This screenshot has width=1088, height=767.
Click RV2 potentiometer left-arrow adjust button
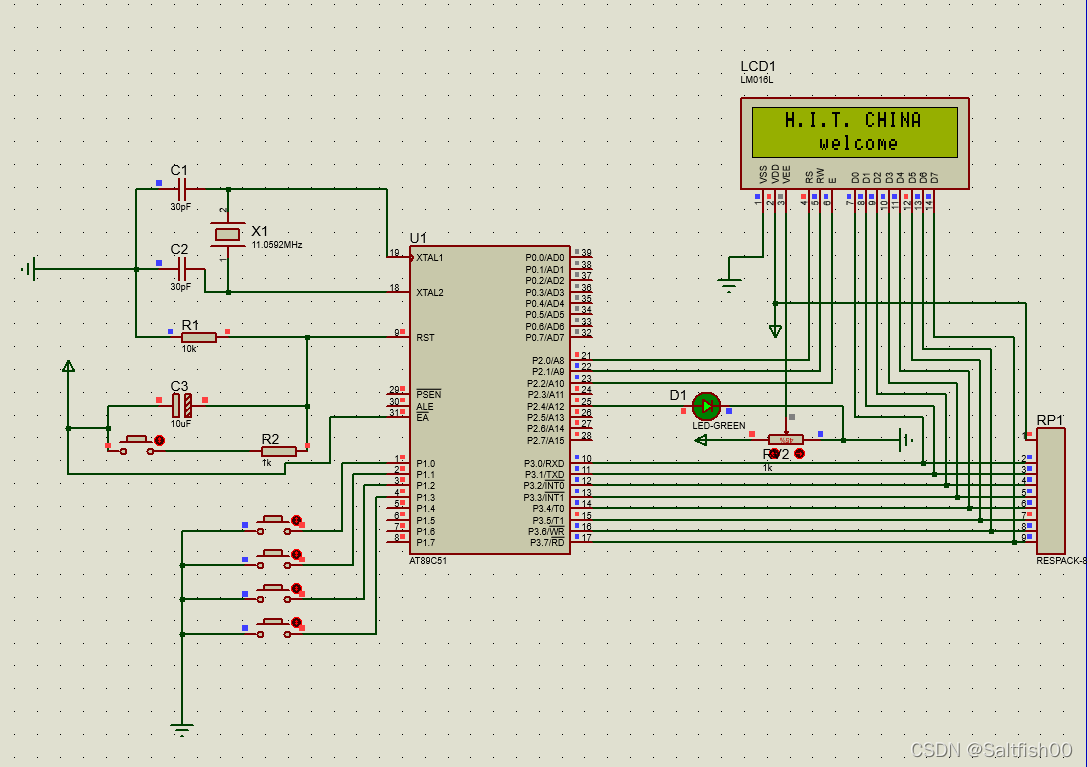(x=774, y=453)
